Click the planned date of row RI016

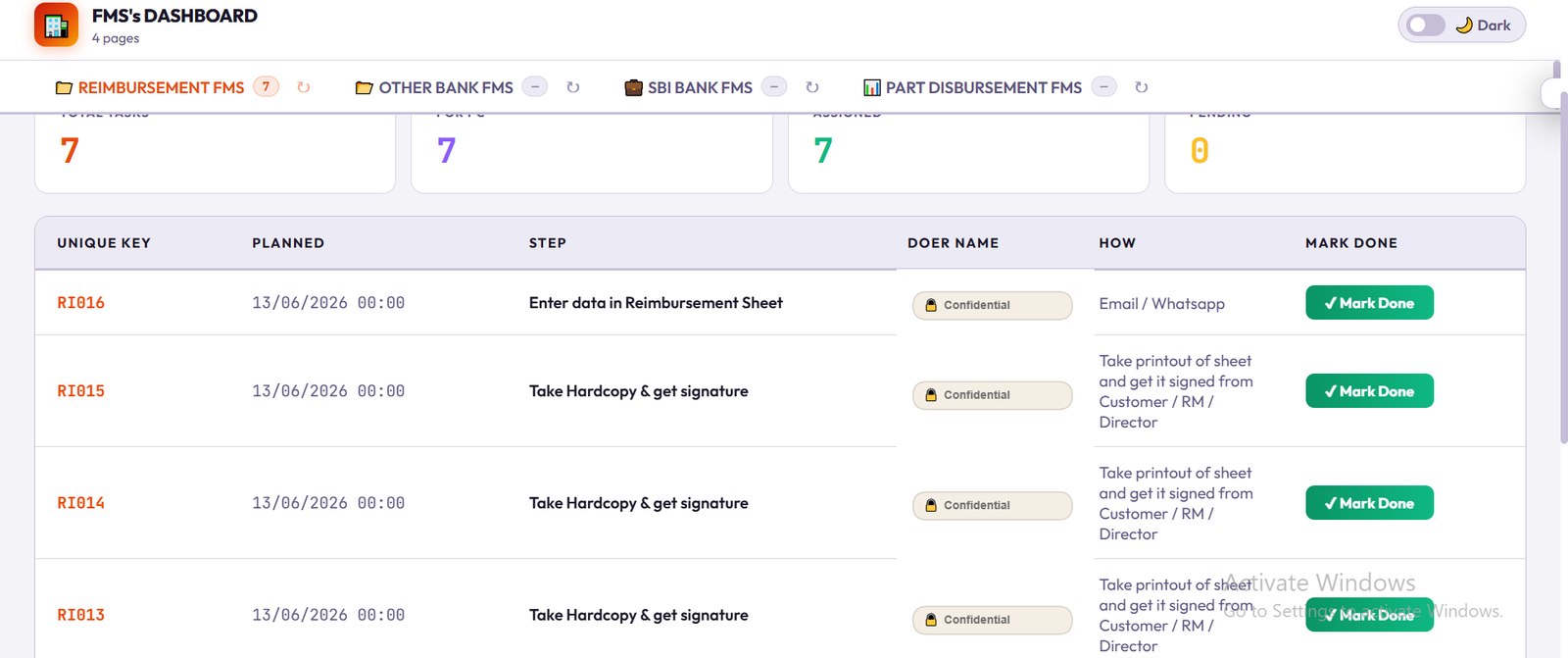[328, 303]
